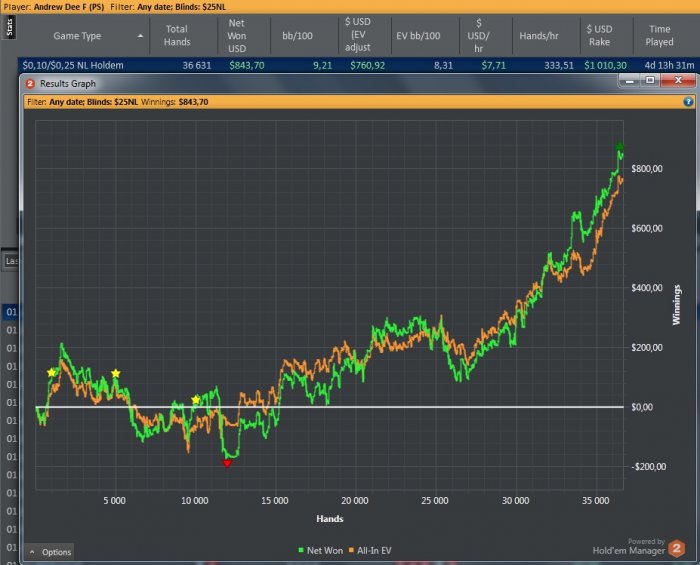Click the first yellow star marker
The height and width of the screenshot is (565, 700).
pos(52,373)
